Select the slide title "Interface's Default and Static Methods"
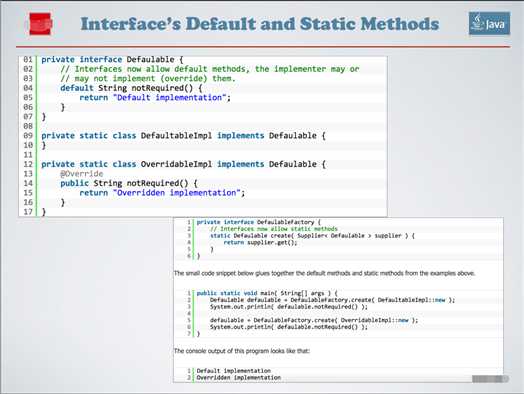This screenshot has height=394, width=524. click(x=260, y=24)
